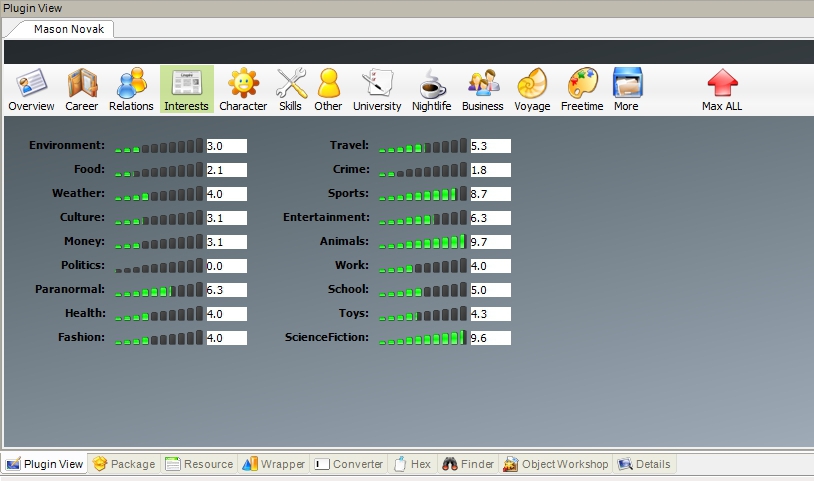Switch to the Resource tab
814x481 pixels.
[x=199, y=464]
